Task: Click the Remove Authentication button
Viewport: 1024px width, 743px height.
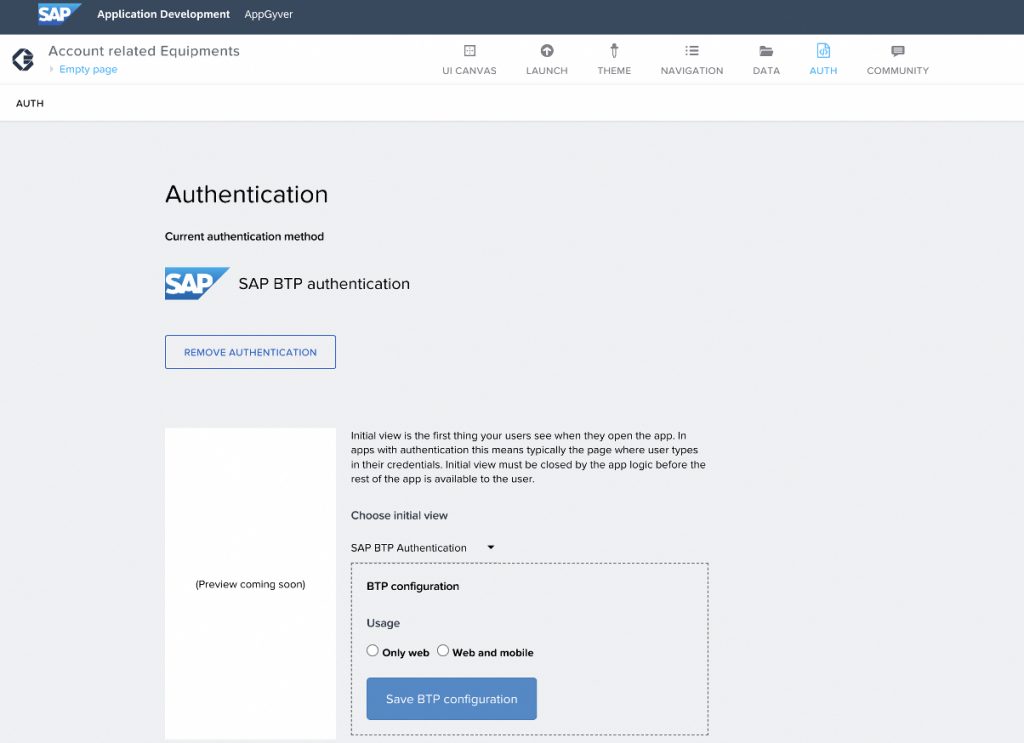Action: tap(250, 352)
